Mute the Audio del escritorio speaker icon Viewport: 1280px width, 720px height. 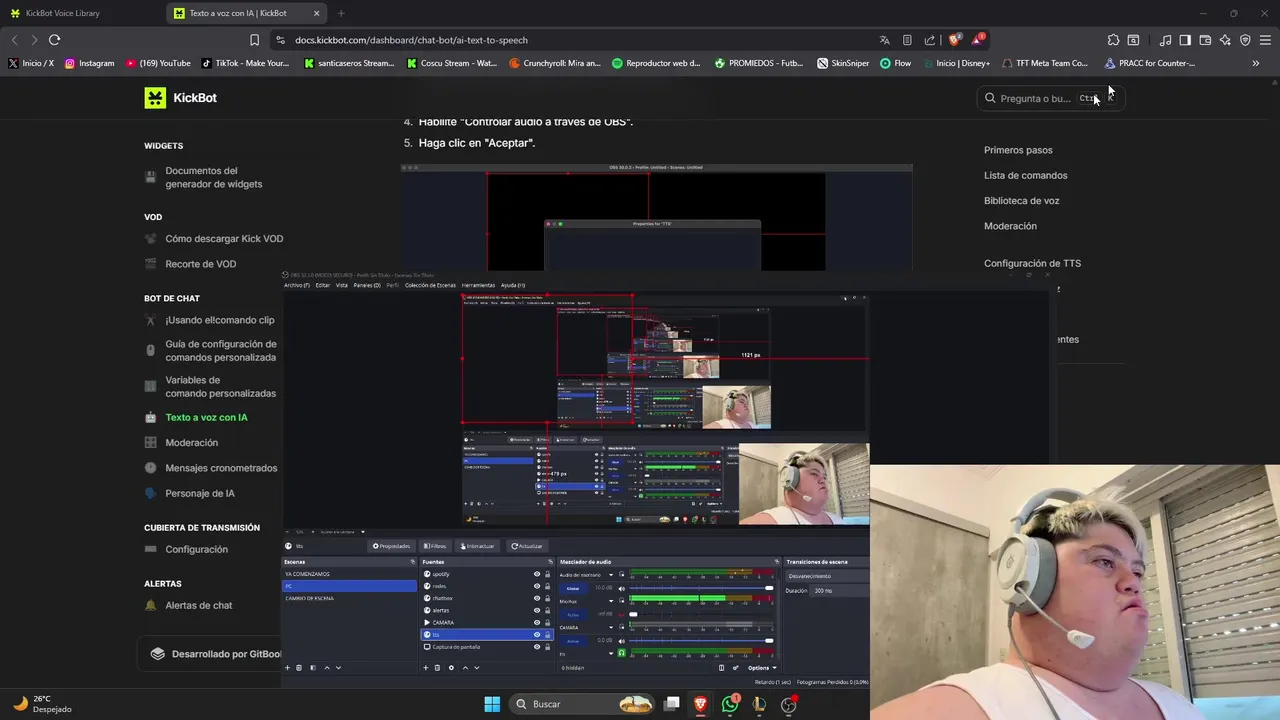[x=622, y=588]
